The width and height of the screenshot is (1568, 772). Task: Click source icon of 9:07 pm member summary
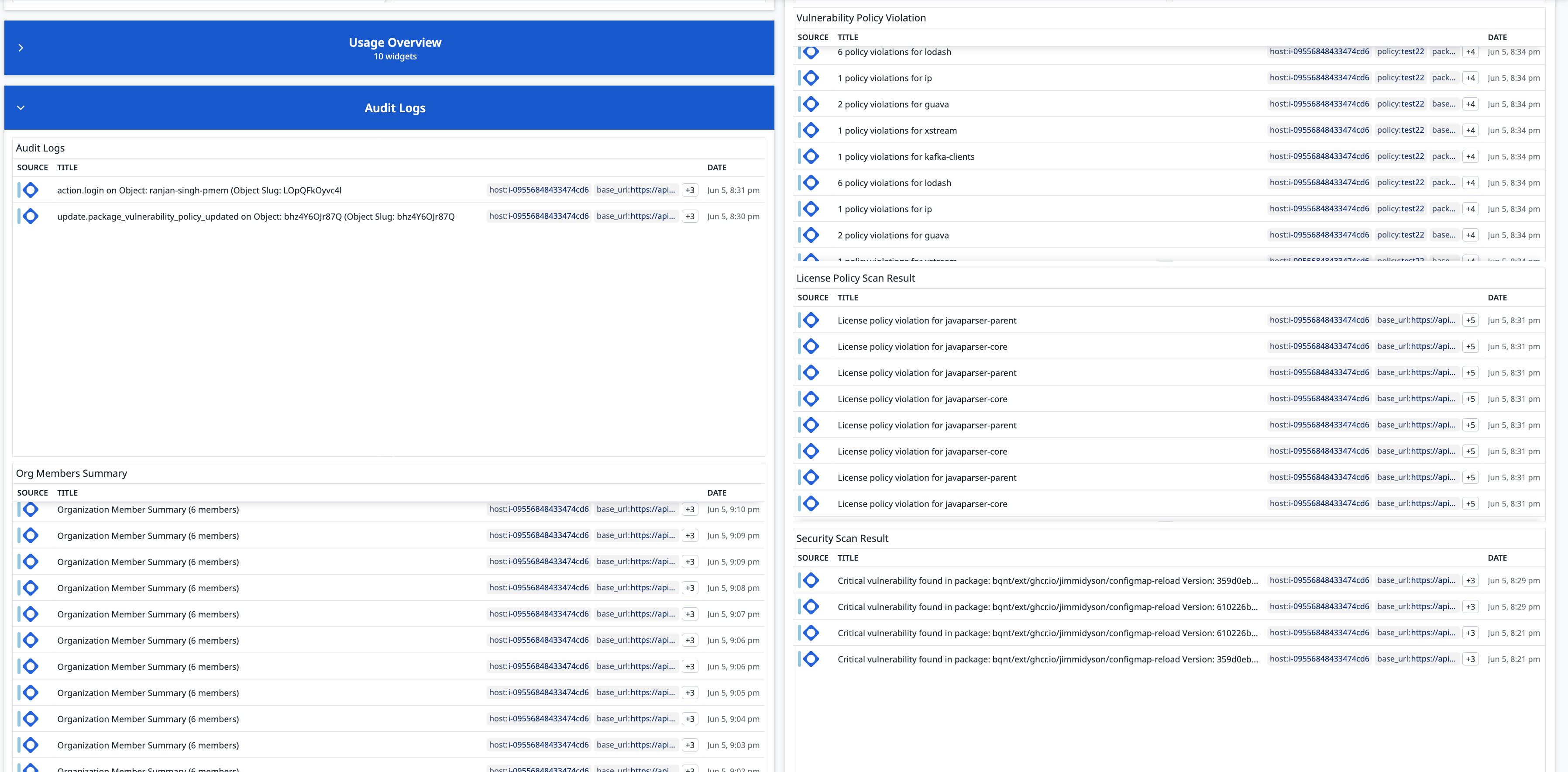31,613
